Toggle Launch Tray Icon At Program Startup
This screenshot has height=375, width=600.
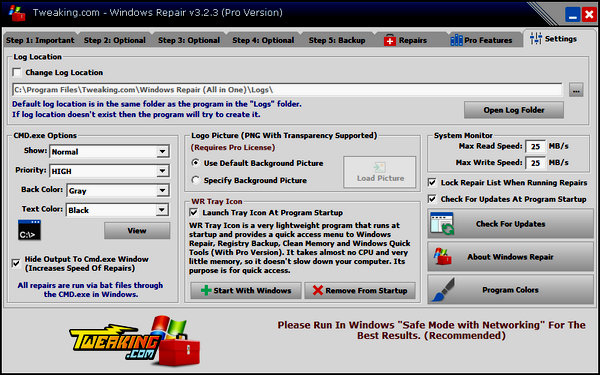point(194,213)
